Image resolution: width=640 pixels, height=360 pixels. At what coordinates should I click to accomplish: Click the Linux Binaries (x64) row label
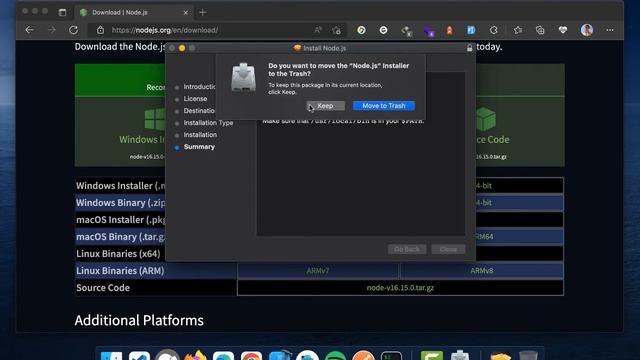(x=118, y=254)
